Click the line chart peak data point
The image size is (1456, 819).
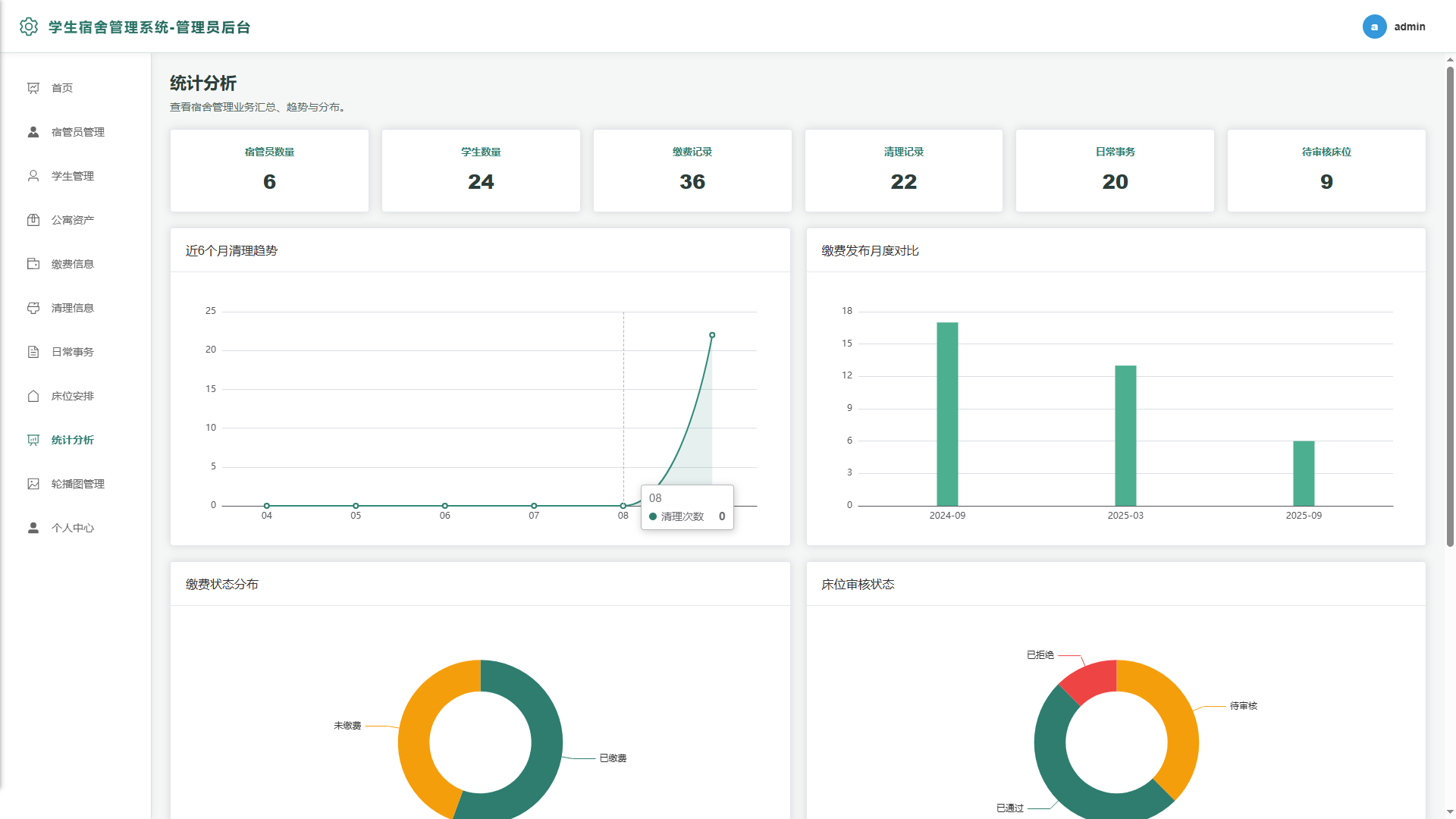pyautogui.click(x=712, y=335)
